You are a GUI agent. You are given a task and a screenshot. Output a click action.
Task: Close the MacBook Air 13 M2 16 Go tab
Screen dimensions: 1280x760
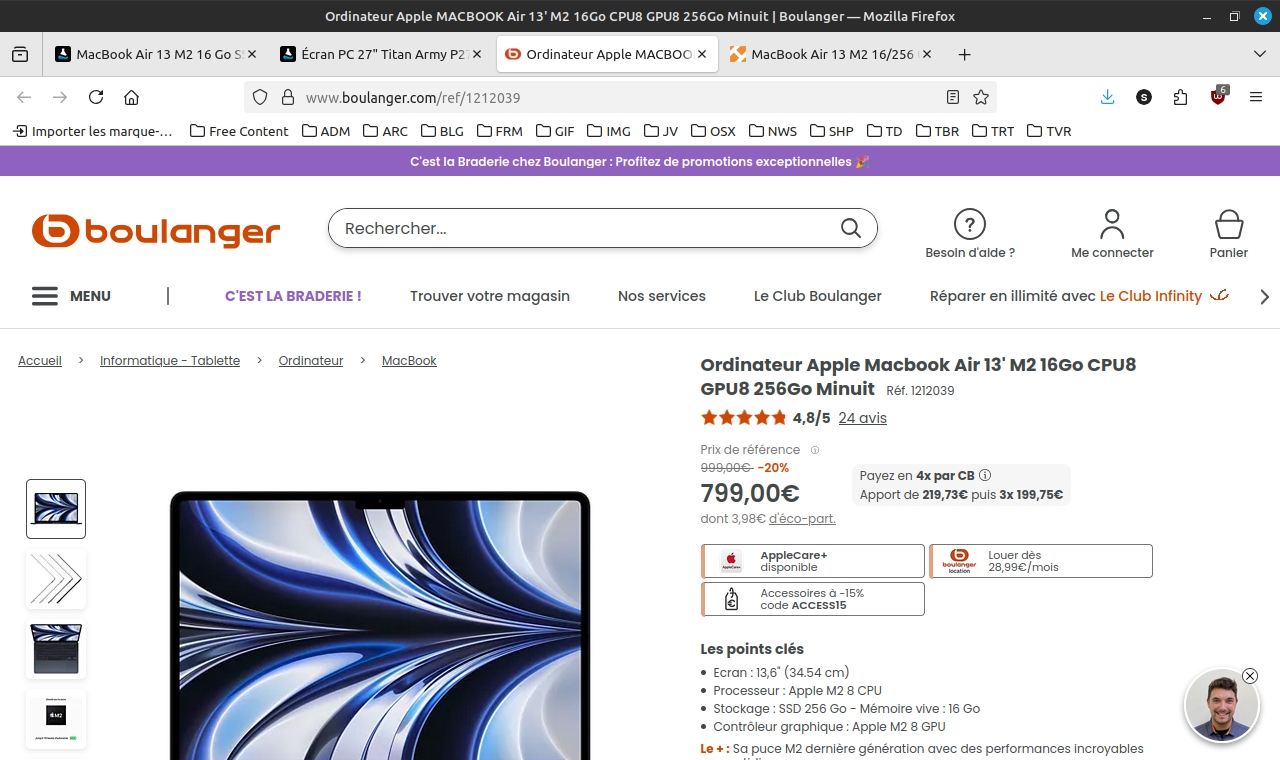[251, 55]
